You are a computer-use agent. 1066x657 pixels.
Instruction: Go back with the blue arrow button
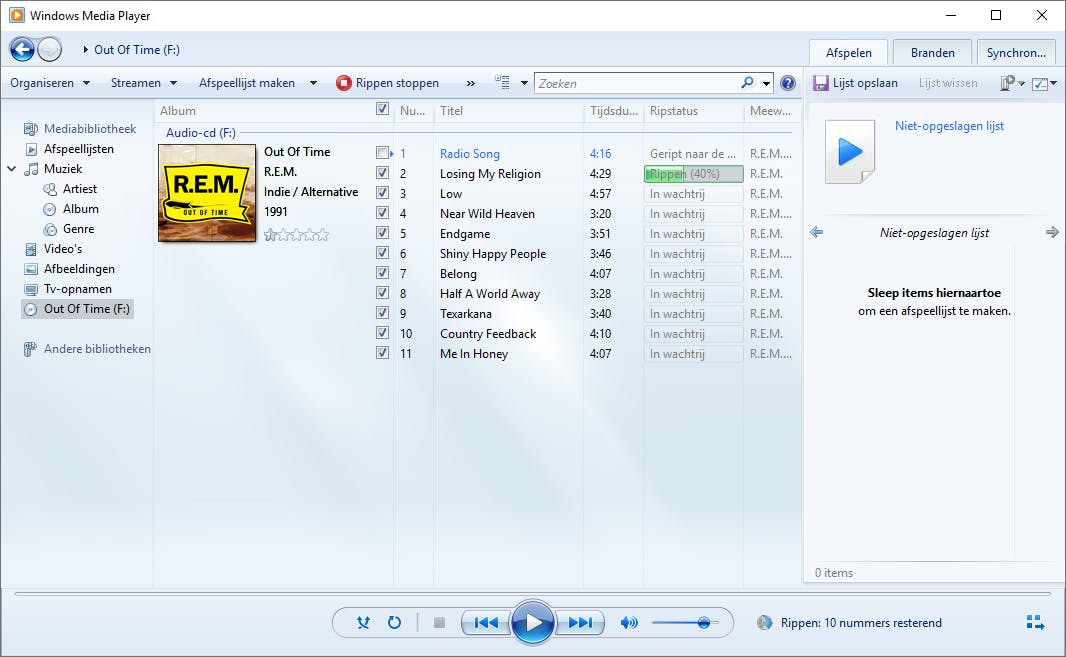(22, 49)
